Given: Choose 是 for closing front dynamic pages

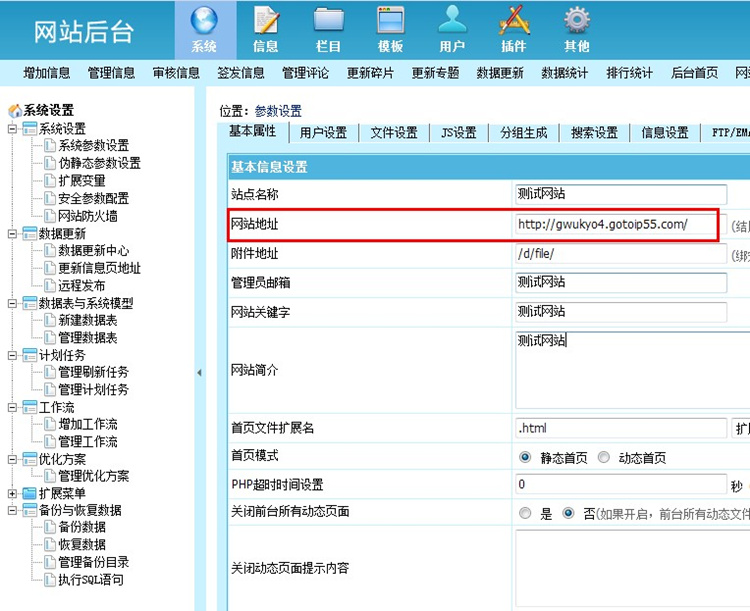Looking at the screenshot, I should (525, 513).
